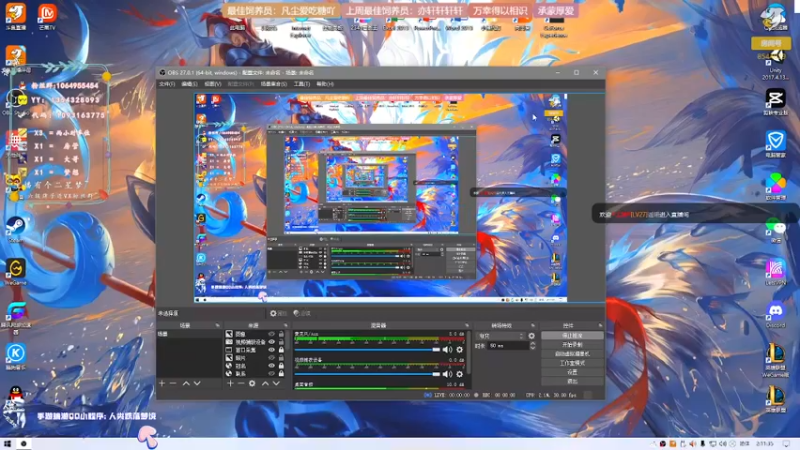Viewport: 800px width, 450px height.
Task: Move scene down with the down arrow under 场景 list
Action: 197,383
